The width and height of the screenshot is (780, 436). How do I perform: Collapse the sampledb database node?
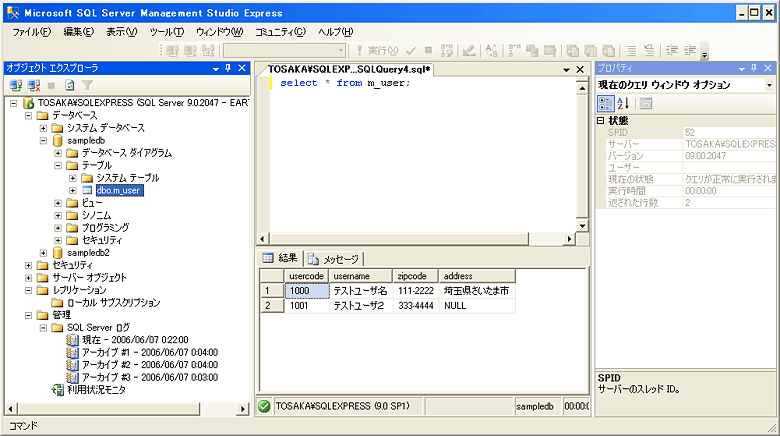43,140
